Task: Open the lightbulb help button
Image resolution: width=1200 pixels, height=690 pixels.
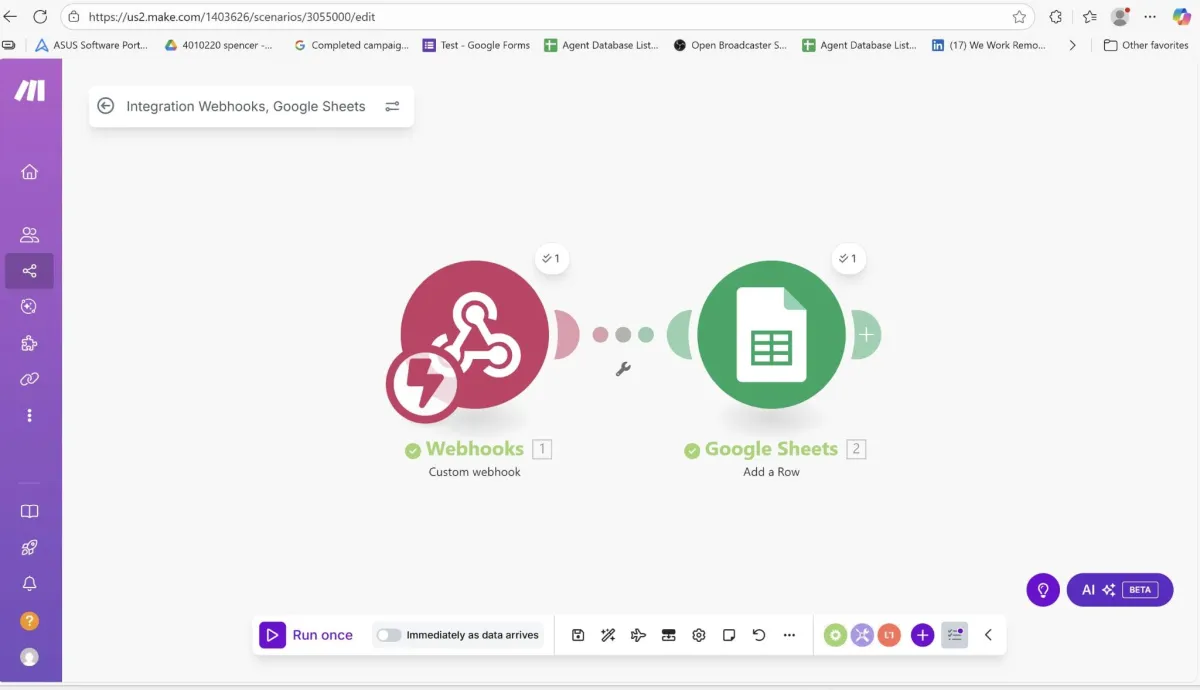Action: (x=1043, y=589)
